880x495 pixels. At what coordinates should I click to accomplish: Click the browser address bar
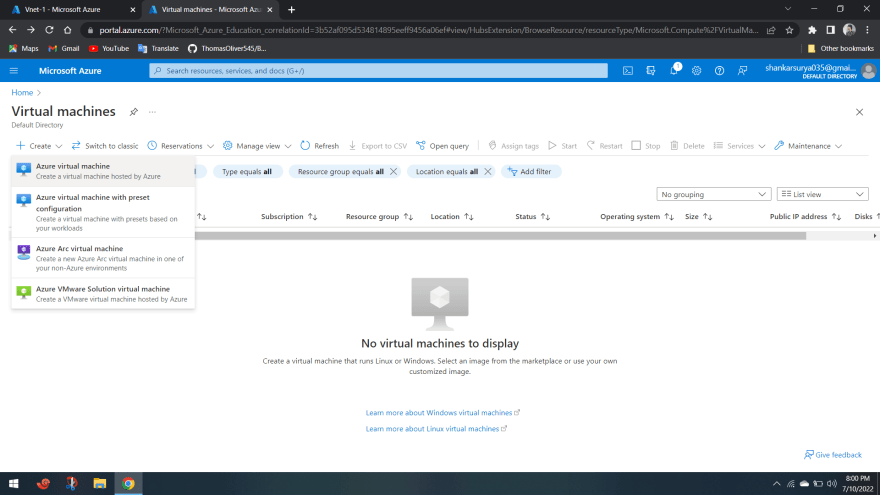429,30
